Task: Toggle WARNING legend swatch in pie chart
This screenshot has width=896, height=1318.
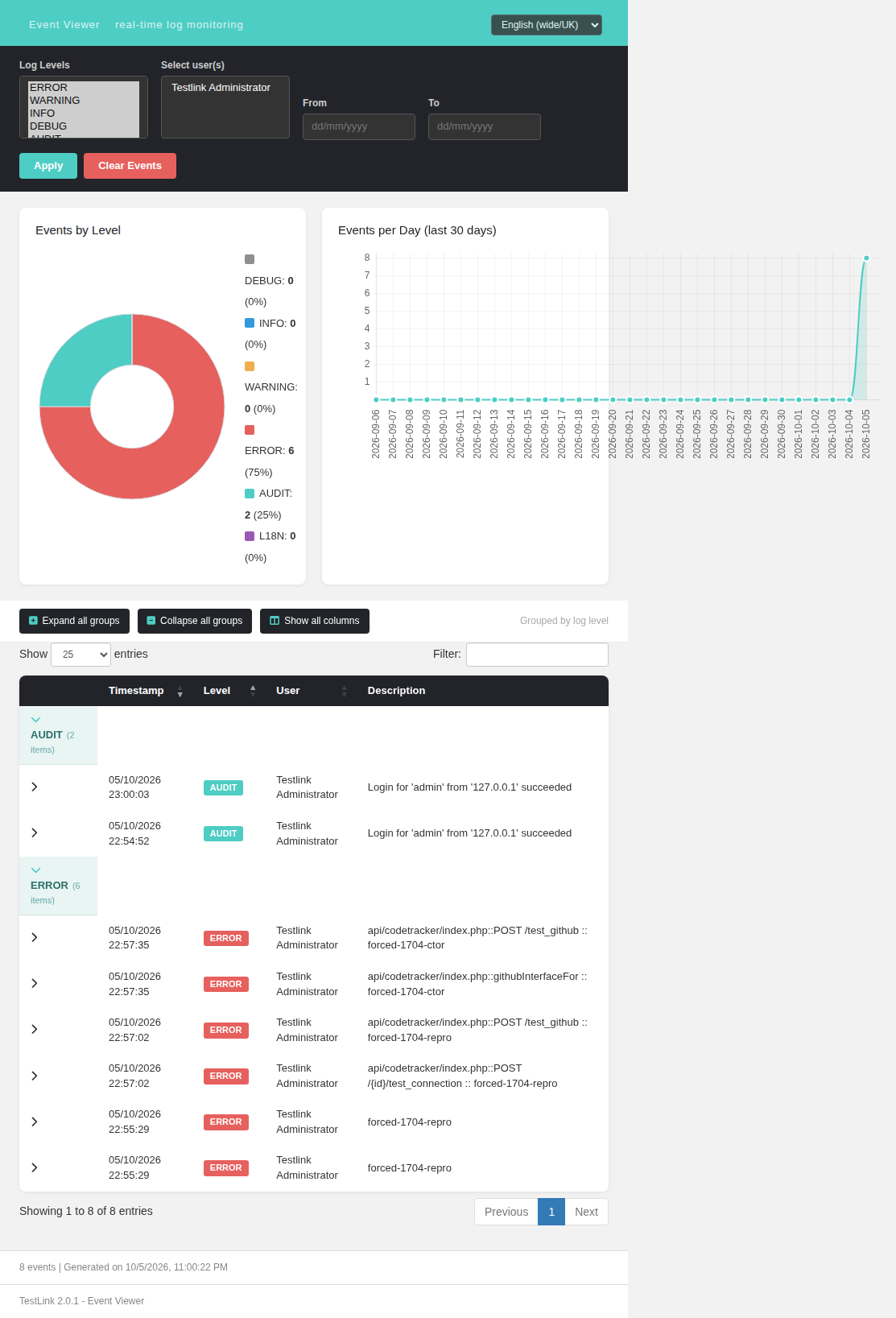Action: coord(250,366)
